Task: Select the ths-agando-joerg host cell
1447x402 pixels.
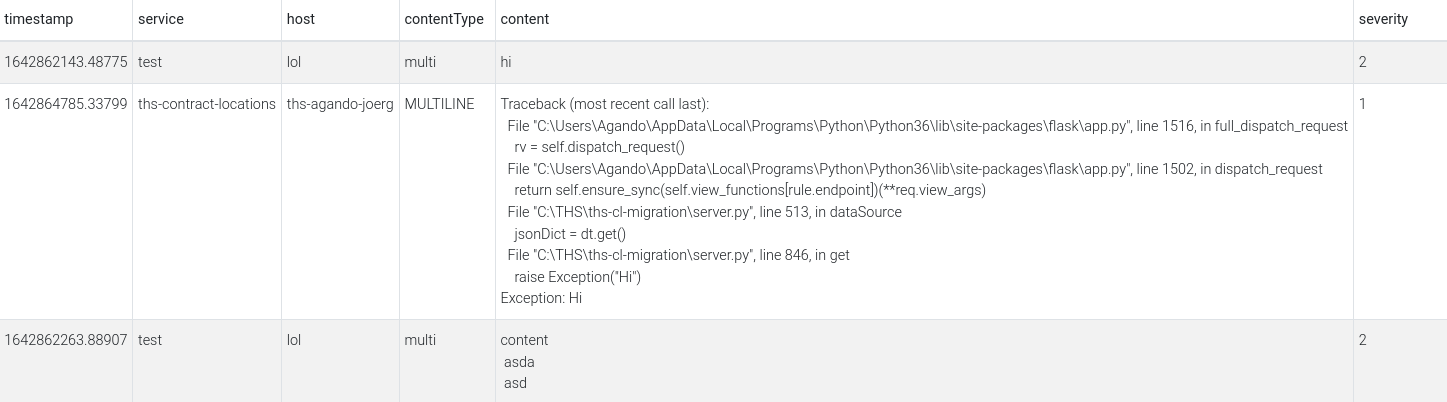Action: tap(339, 104)
